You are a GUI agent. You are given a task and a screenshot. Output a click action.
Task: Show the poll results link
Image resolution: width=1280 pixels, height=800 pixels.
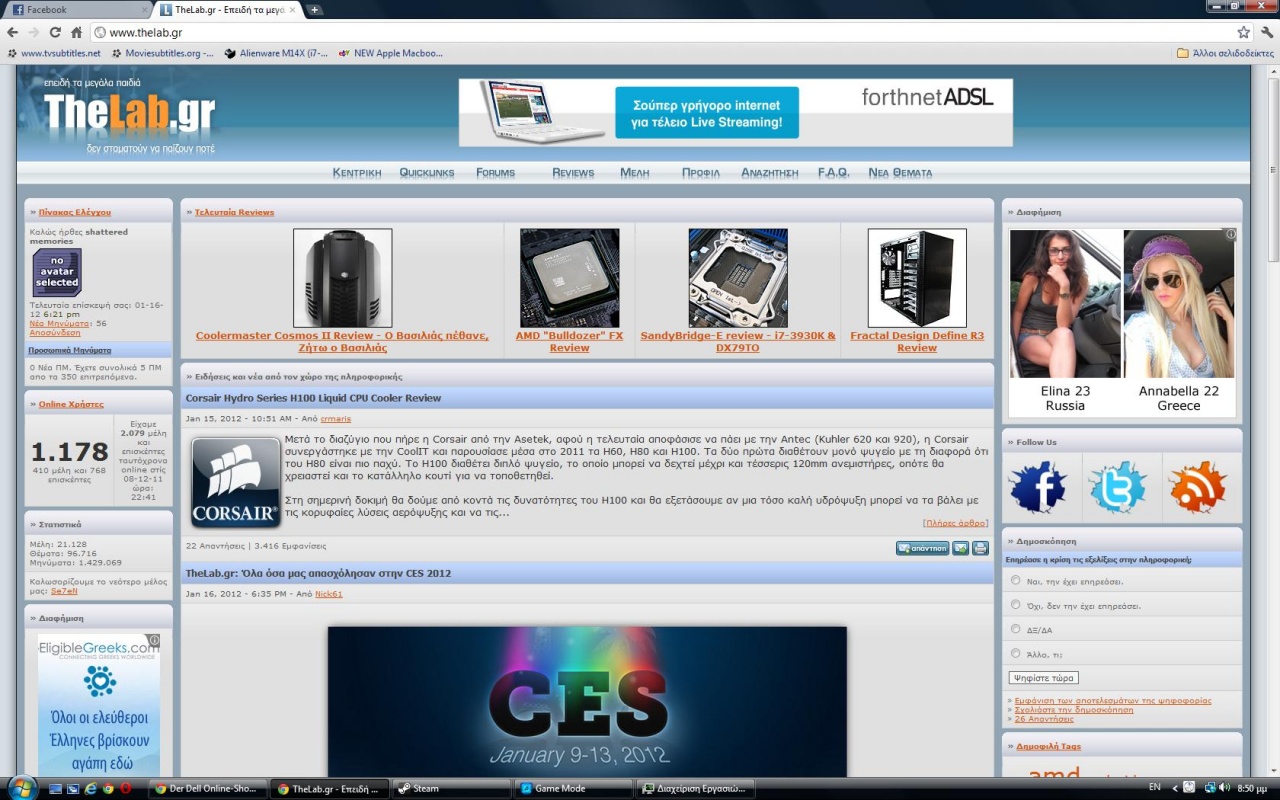click(1113, 701)
